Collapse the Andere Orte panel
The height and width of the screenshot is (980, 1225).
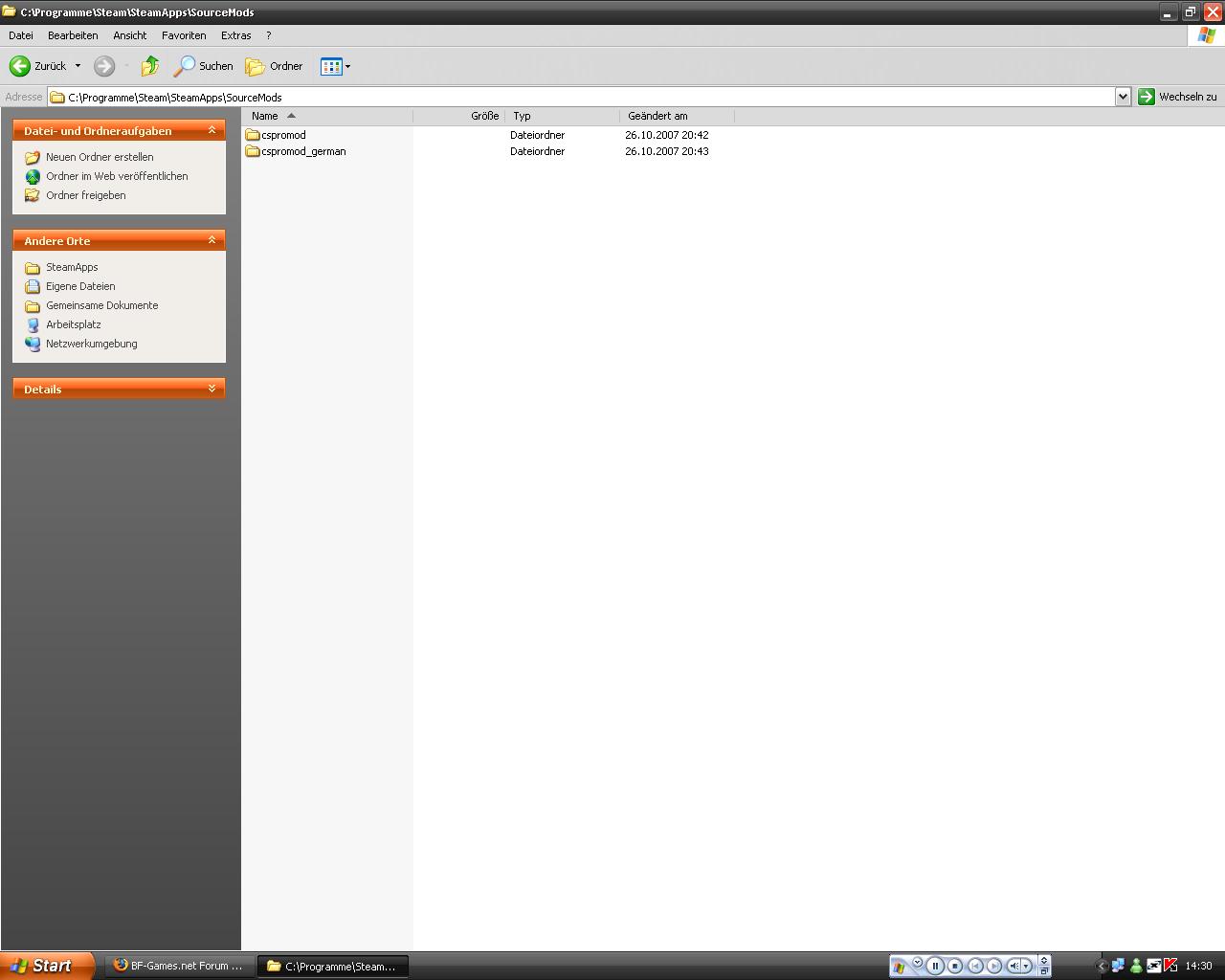pyautogui.click(x=212, y=240)
